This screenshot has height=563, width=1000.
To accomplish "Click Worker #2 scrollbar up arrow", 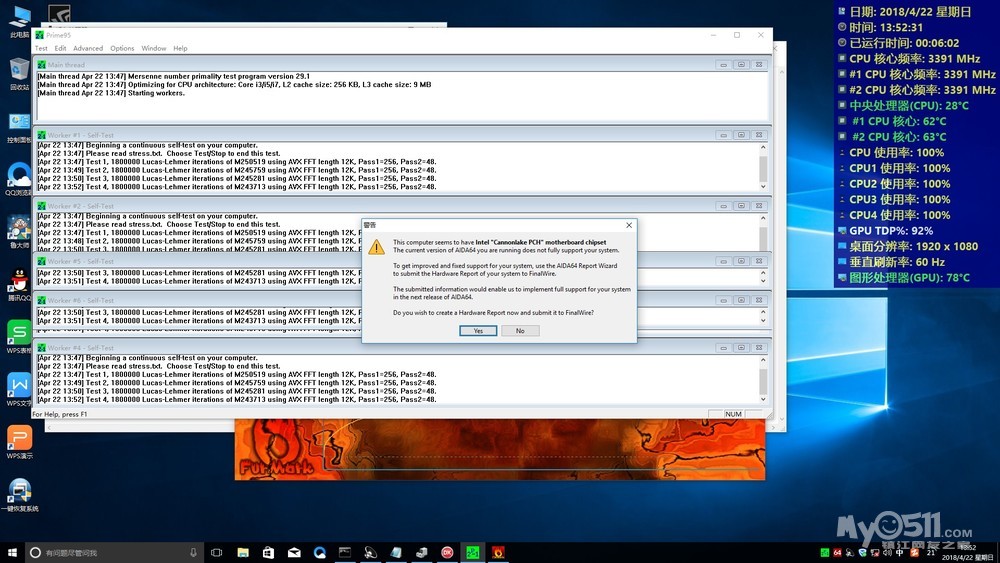I will tap(763, 218).
